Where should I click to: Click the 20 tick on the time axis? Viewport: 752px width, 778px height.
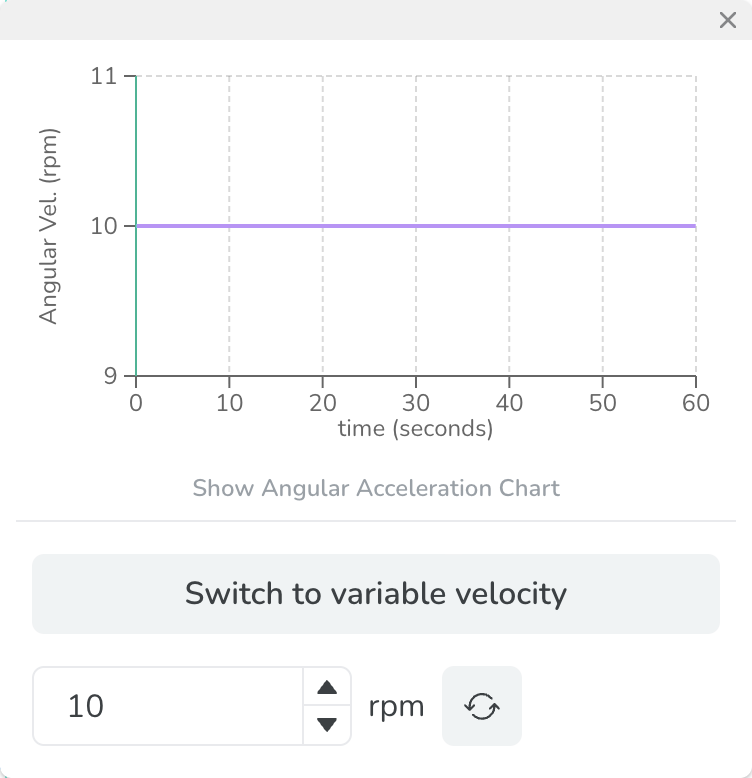pos(322,403)
